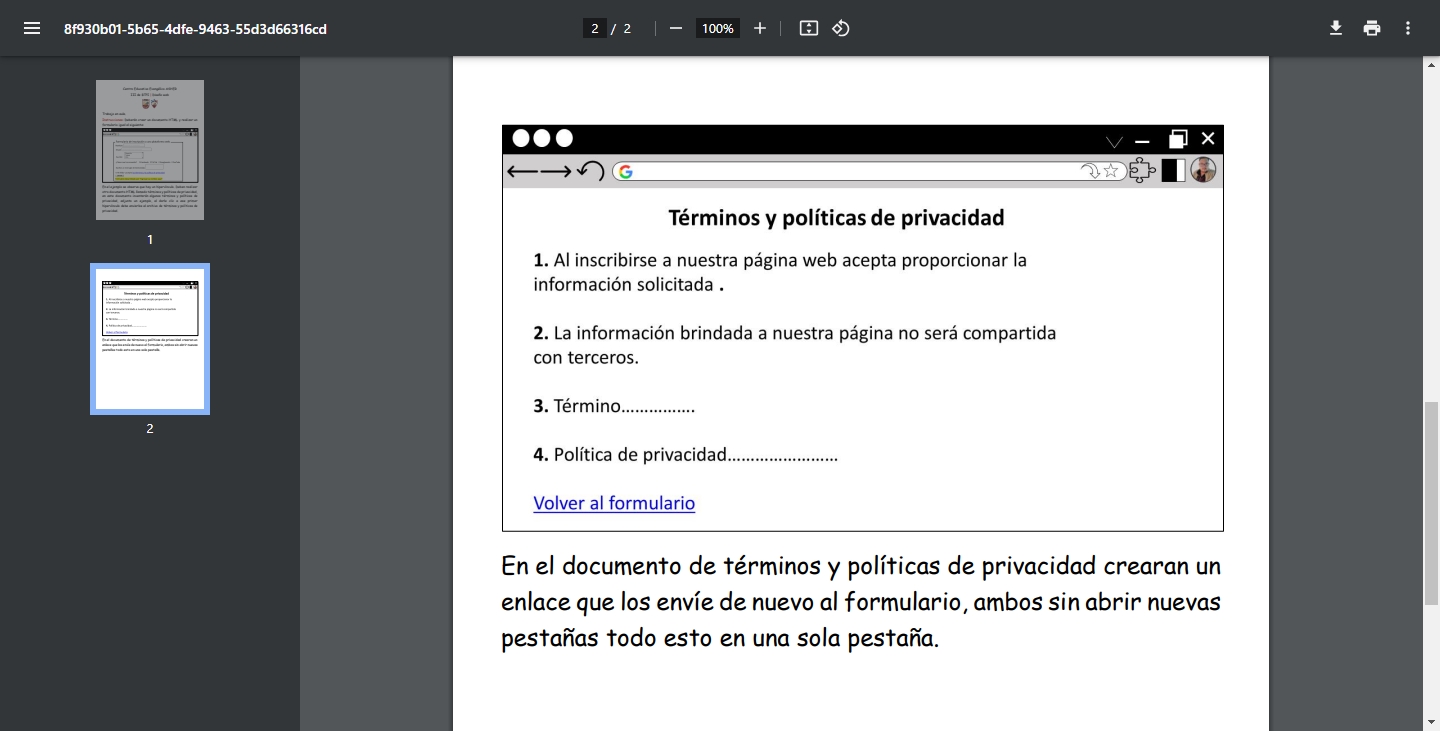Image resolution: width=1440 pixels, height=731 pixels.
Task: Click the extensions puzzle icon
Action: click(1143, 171)
